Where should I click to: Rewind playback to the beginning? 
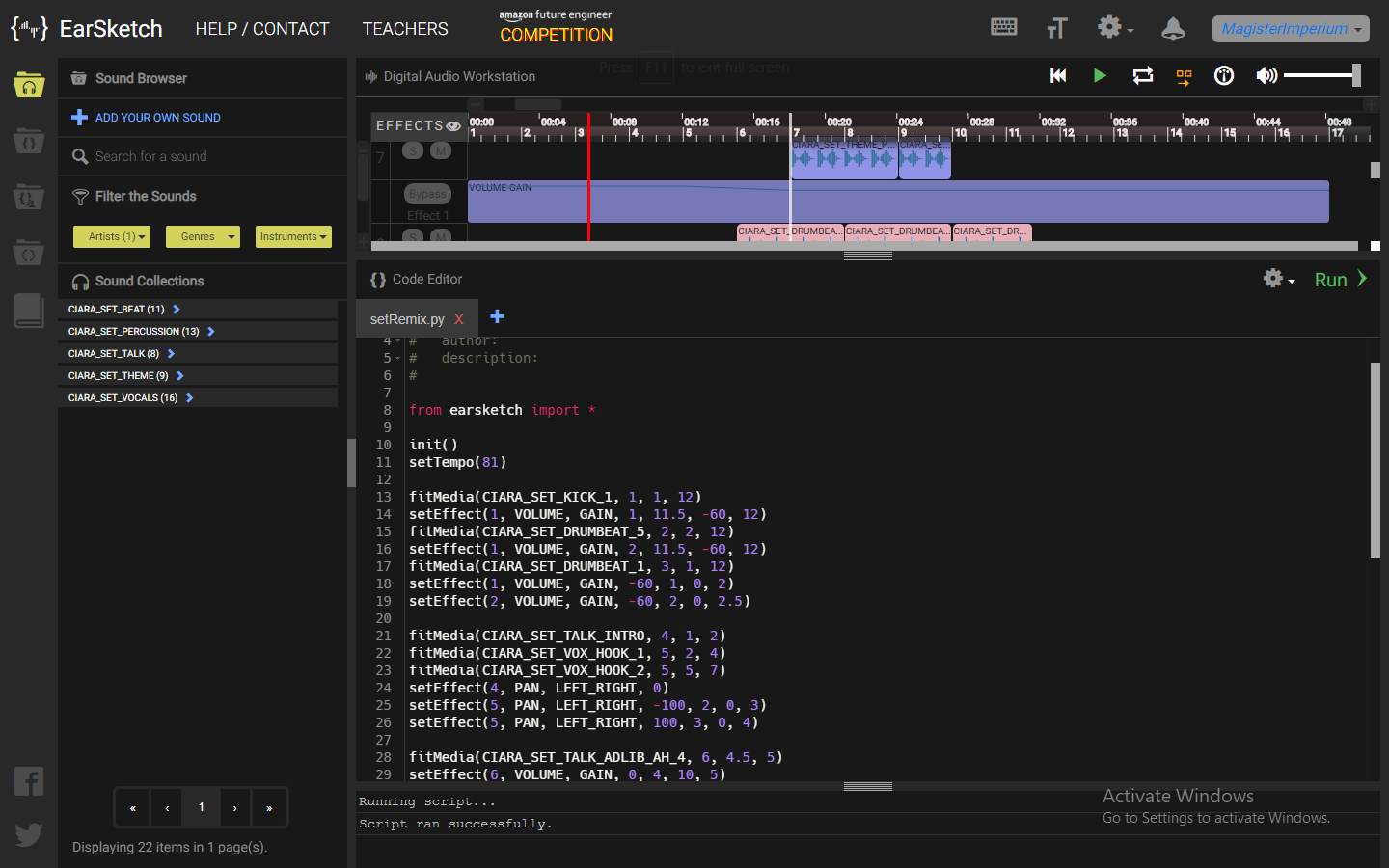click(1058, 75)
